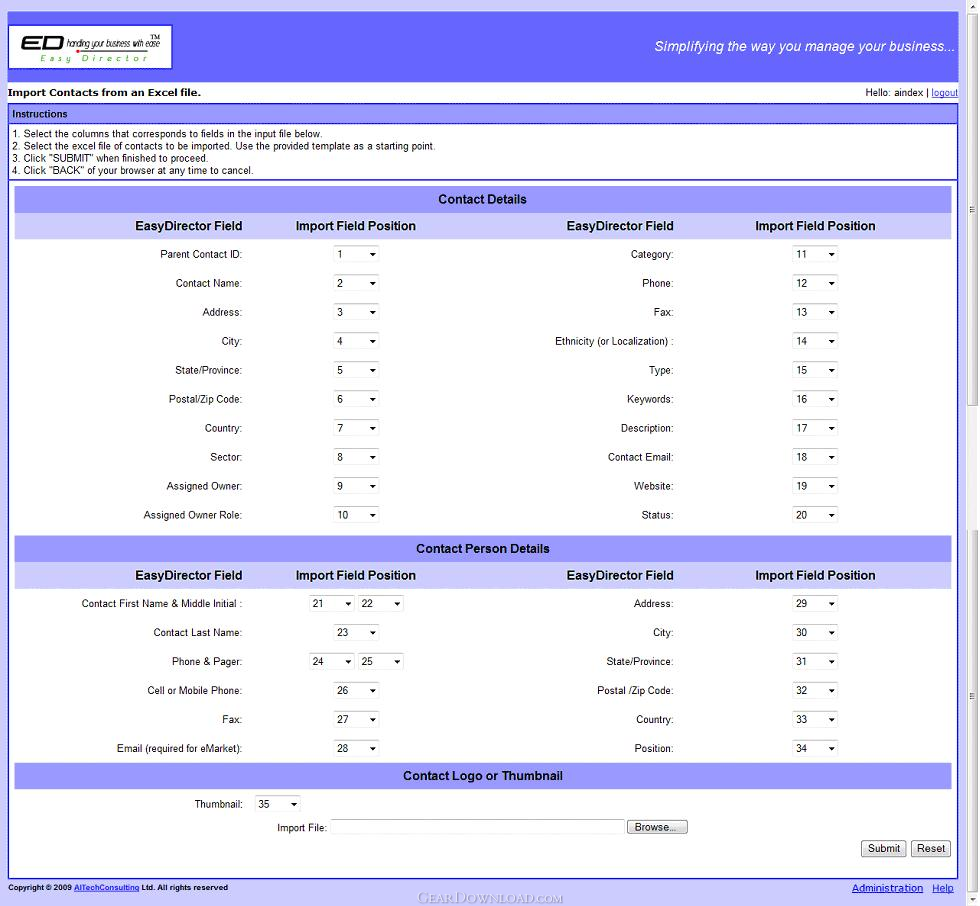Expand the Description position dropdown
This screenshot has height=906, width=980.
(814, 428)
